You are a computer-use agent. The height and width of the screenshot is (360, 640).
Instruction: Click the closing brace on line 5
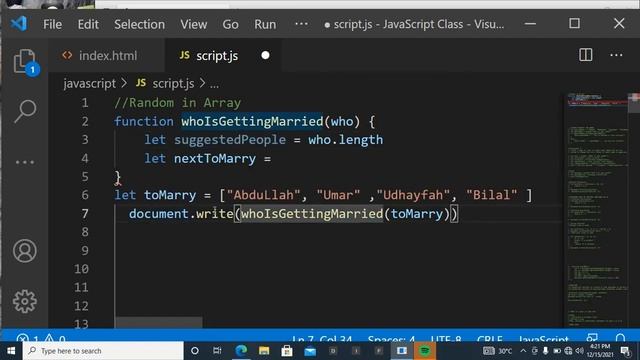coord(118,177)
